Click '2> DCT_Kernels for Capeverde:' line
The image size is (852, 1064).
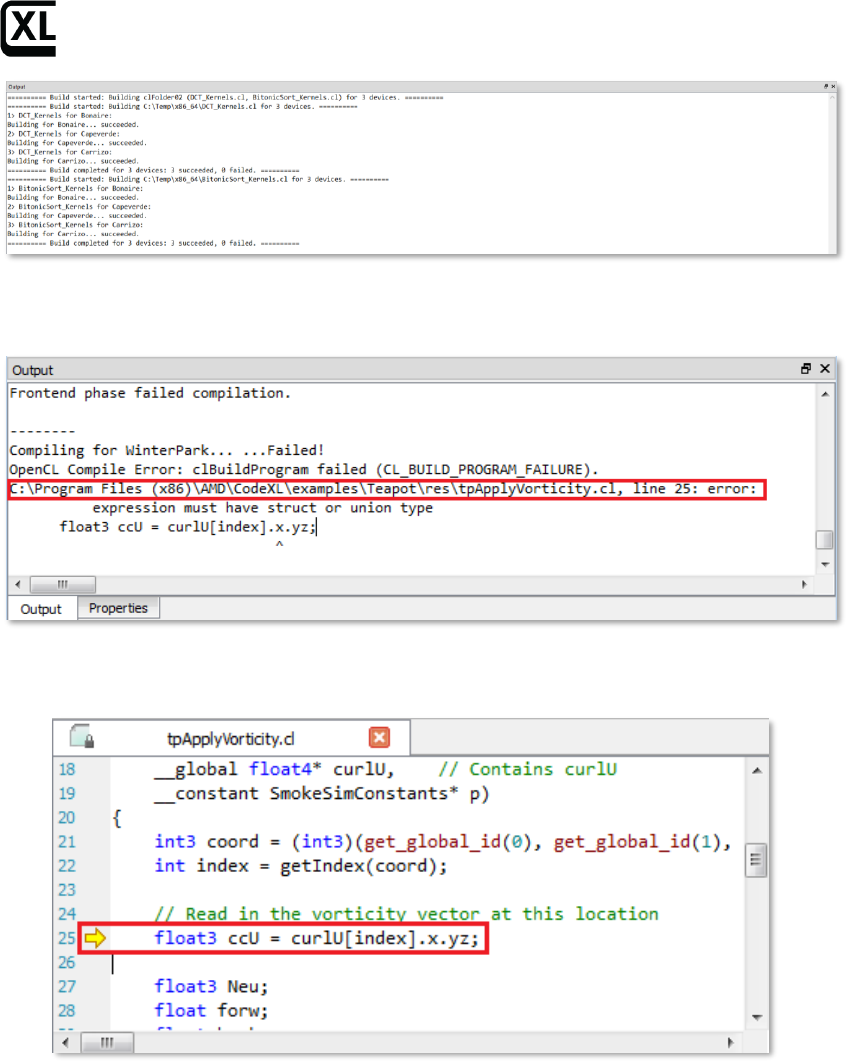[64, 134]
